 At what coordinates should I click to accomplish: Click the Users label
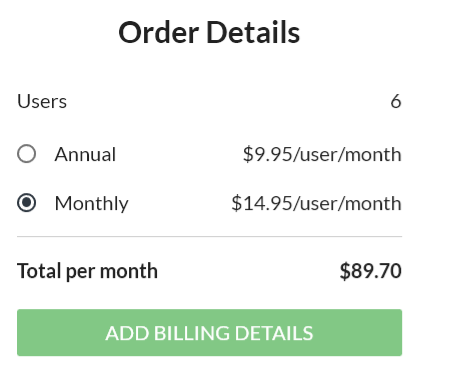click(x=42, y=101)
